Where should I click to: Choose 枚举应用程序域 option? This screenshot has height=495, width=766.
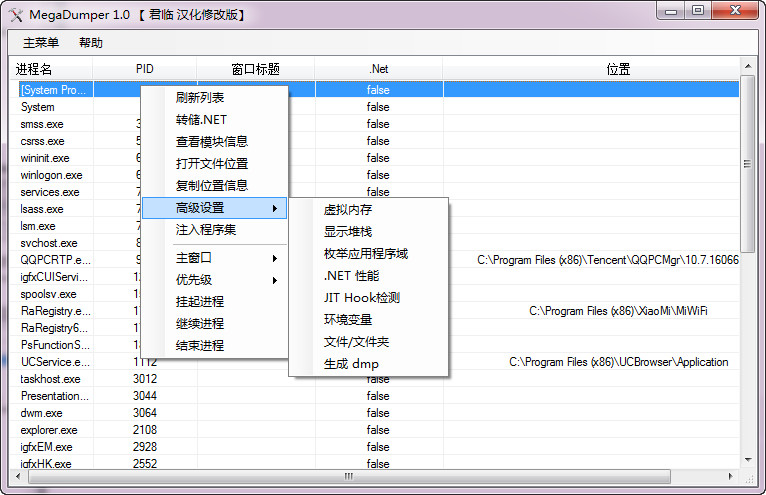click(x=366, y=254)
